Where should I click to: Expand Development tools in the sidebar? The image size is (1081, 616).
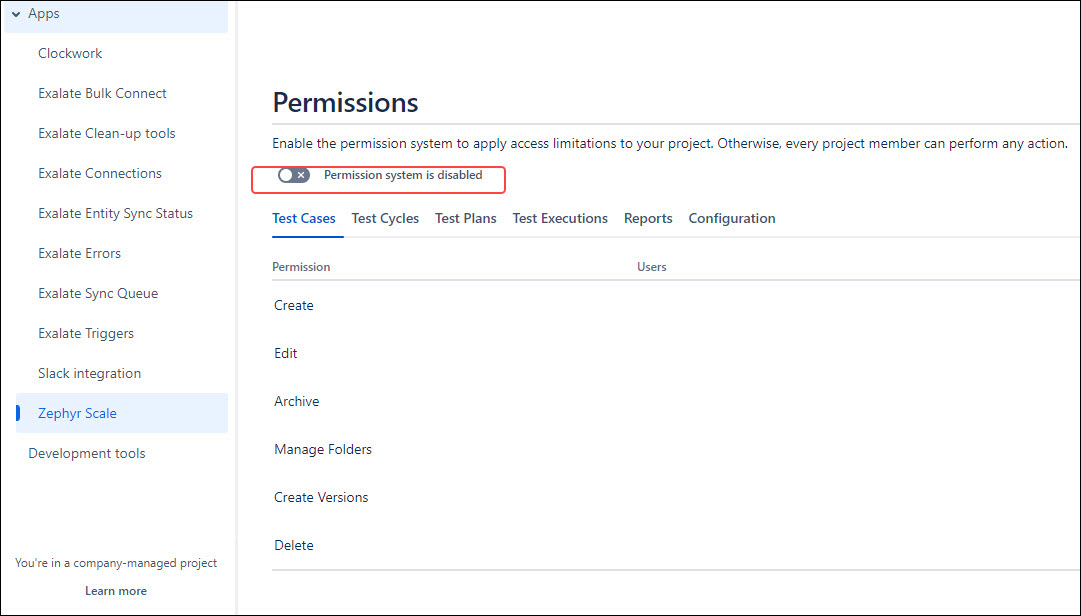pos(86,452)
